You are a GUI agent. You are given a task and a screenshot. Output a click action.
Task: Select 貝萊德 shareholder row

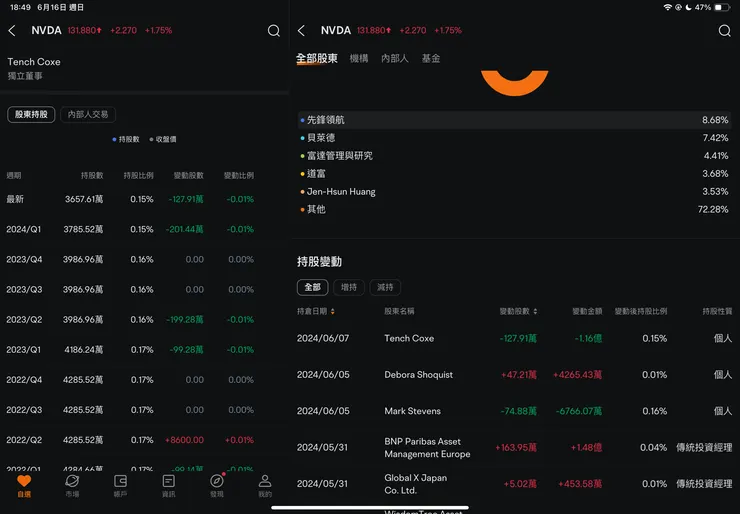[x=514, y=138]
